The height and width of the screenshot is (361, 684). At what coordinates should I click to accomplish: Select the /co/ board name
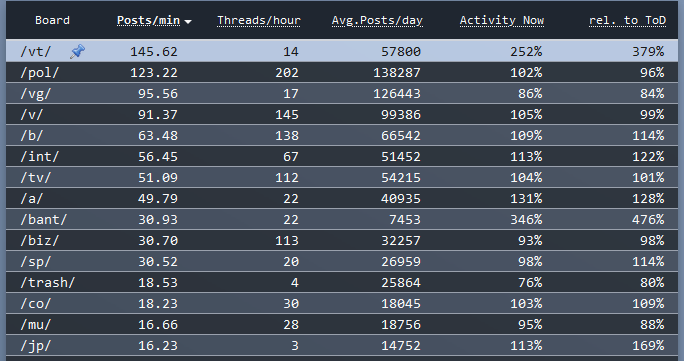(36, 303)
